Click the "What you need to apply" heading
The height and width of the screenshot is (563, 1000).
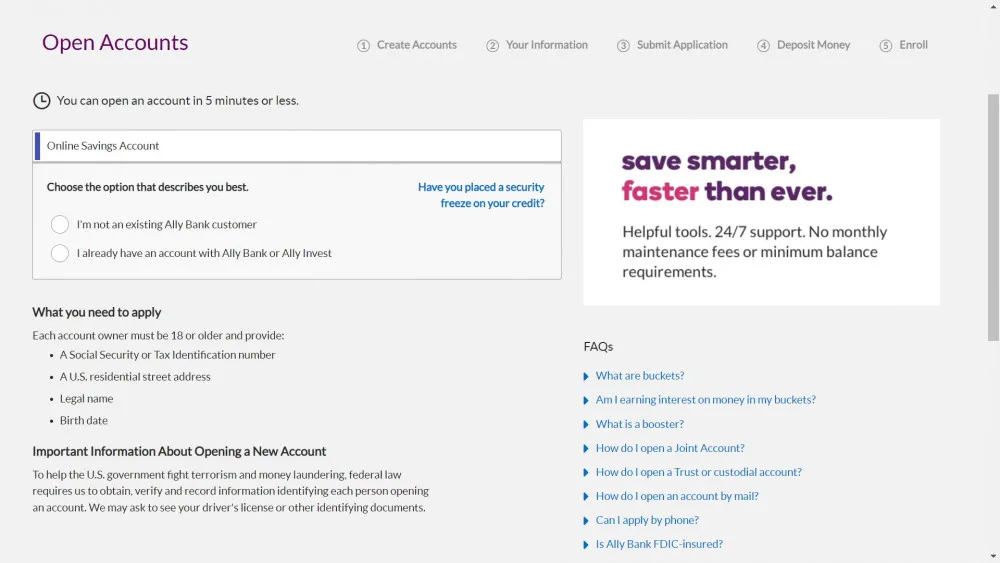click(97, 312)
